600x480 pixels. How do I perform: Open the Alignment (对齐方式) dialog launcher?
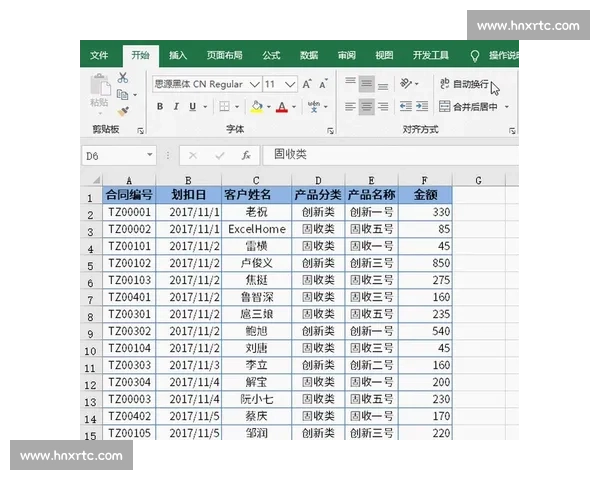512,131
